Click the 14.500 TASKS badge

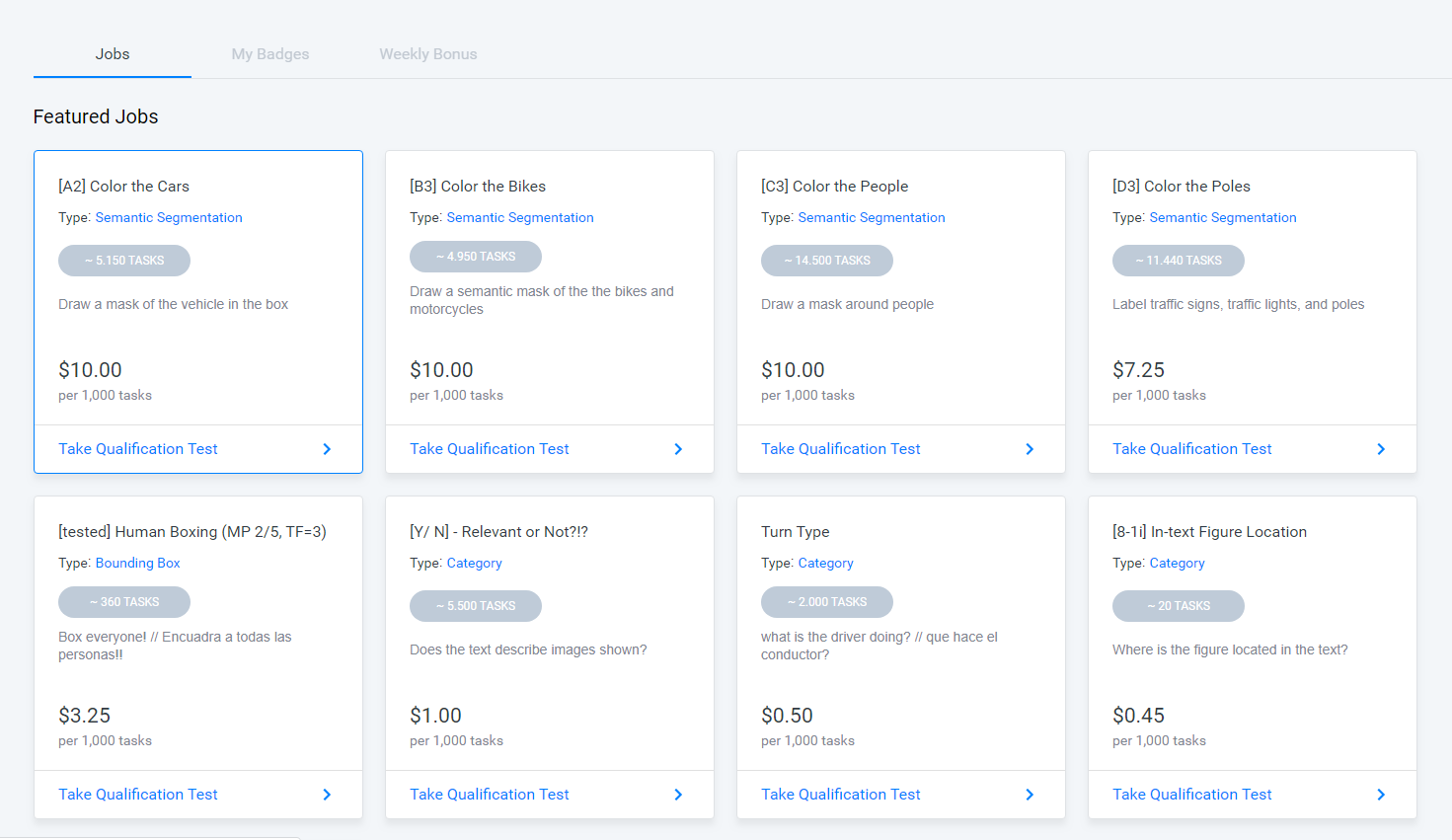pos(827,261)
